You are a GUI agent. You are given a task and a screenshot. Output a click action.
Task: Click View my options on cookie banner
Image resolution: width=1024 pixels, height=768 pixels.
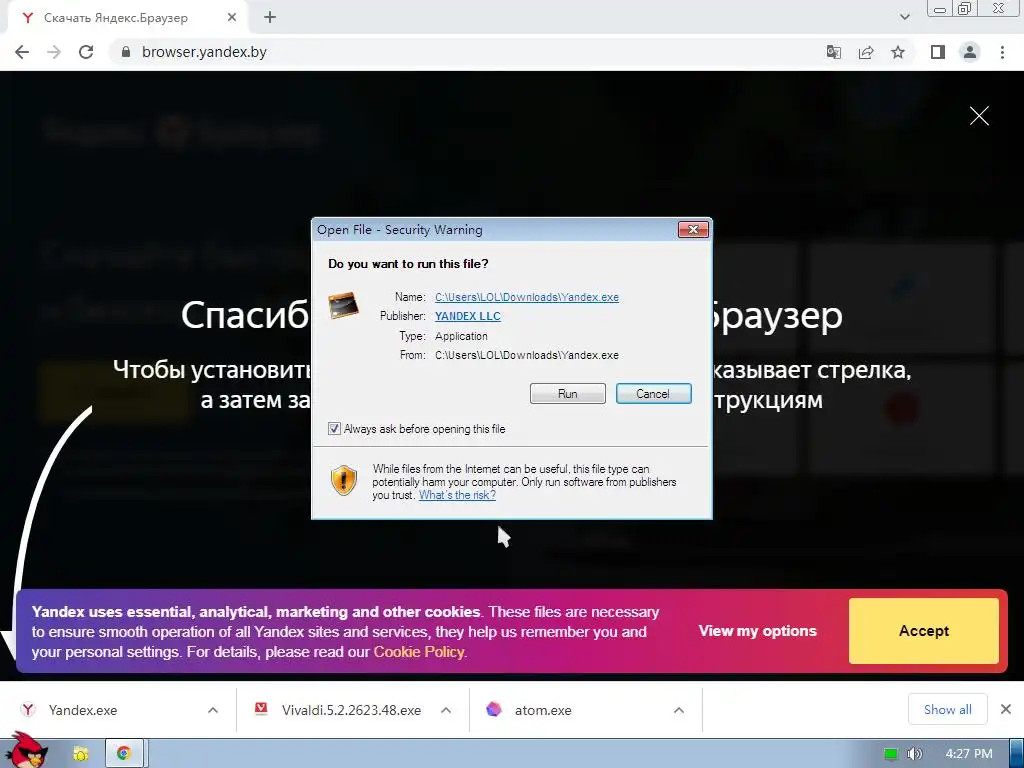[x=758, y=631]
